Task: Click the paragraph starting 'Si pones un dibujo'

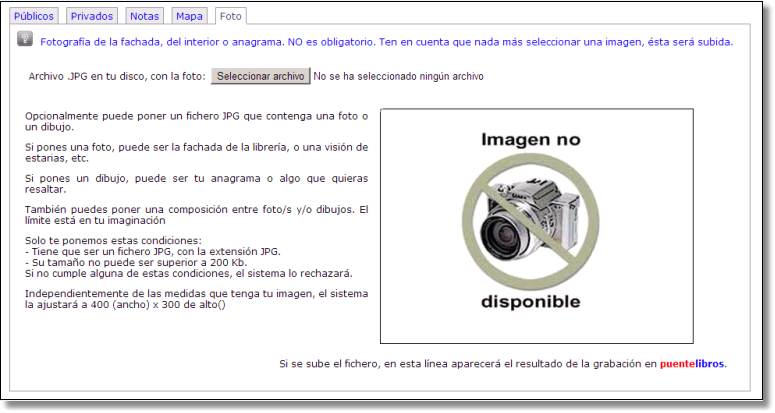Action: point(196,184)
